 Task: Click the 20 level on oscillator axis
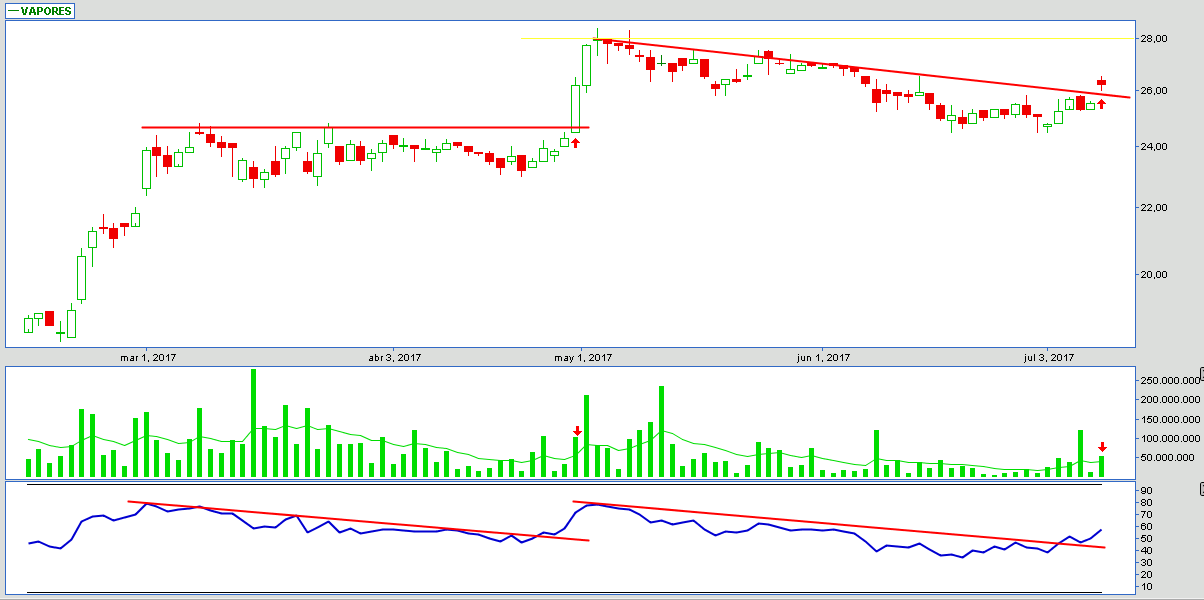pyautogui.click(x=1145, y=575)
